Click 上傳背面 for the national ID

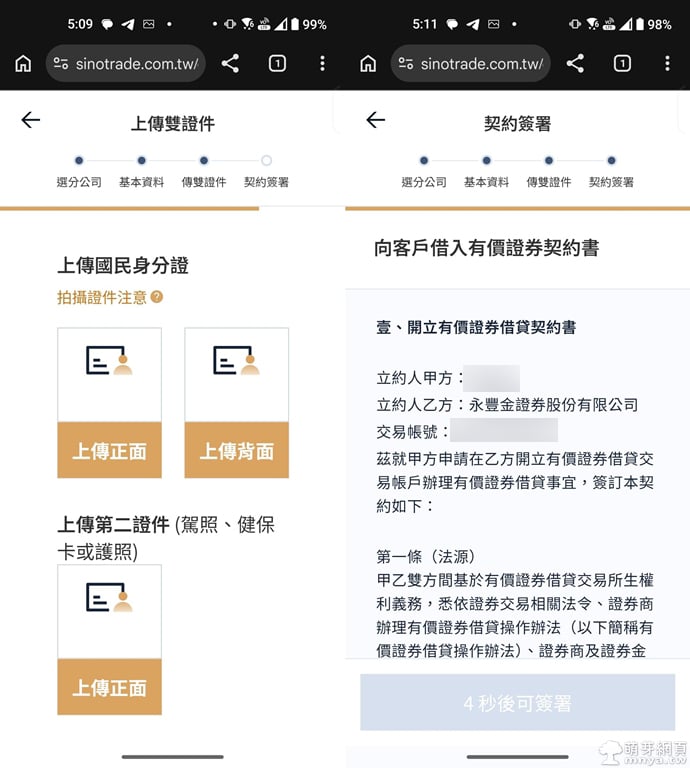click(x=237, y=450)
